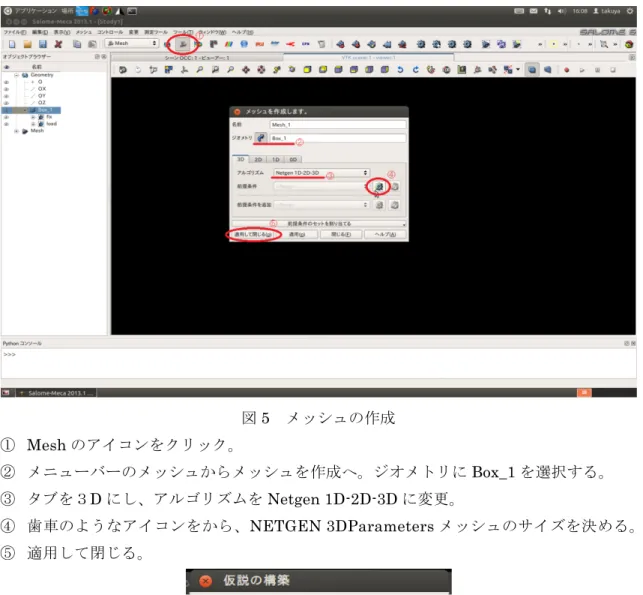
Task: Open the algorithm dropdown showing Netgen 1D-2D-3D
Action: (x=321, y=173)
